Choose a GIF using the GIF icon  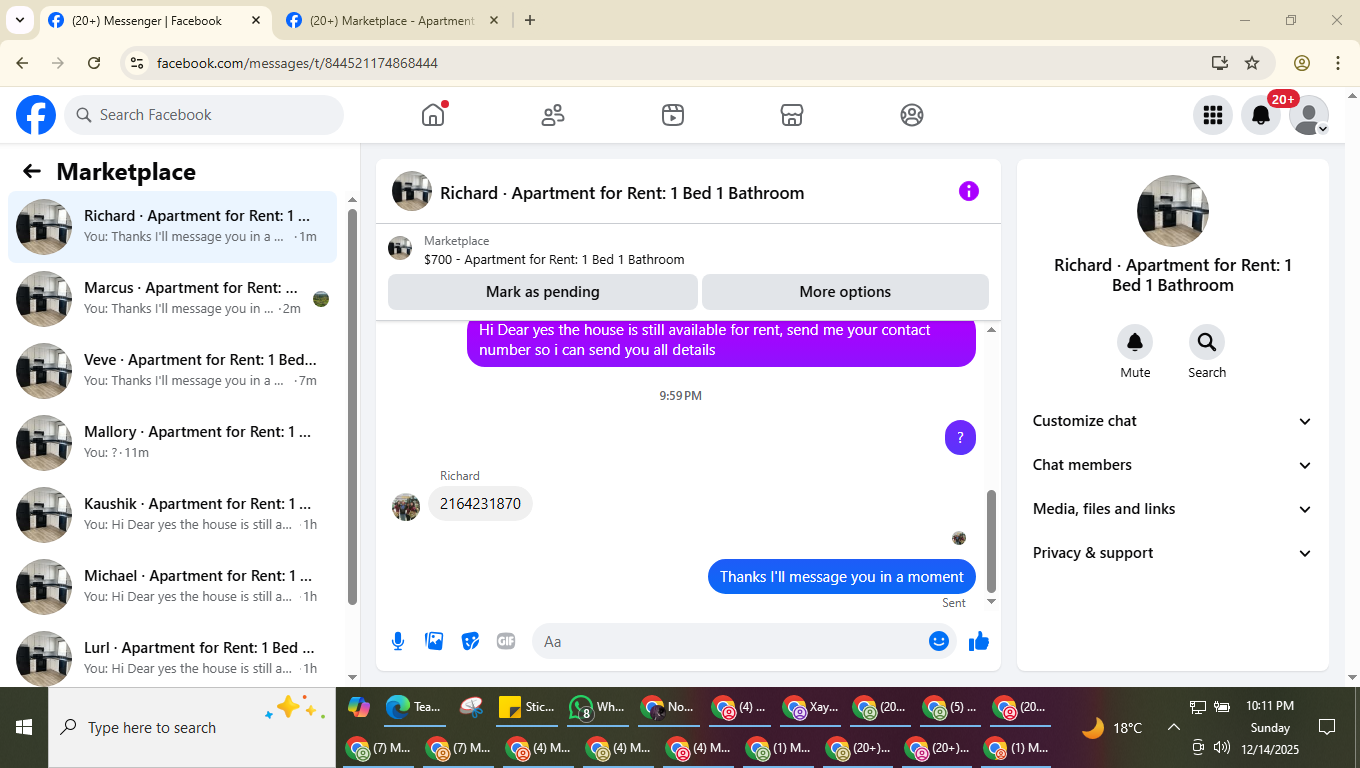pos(506,641)
